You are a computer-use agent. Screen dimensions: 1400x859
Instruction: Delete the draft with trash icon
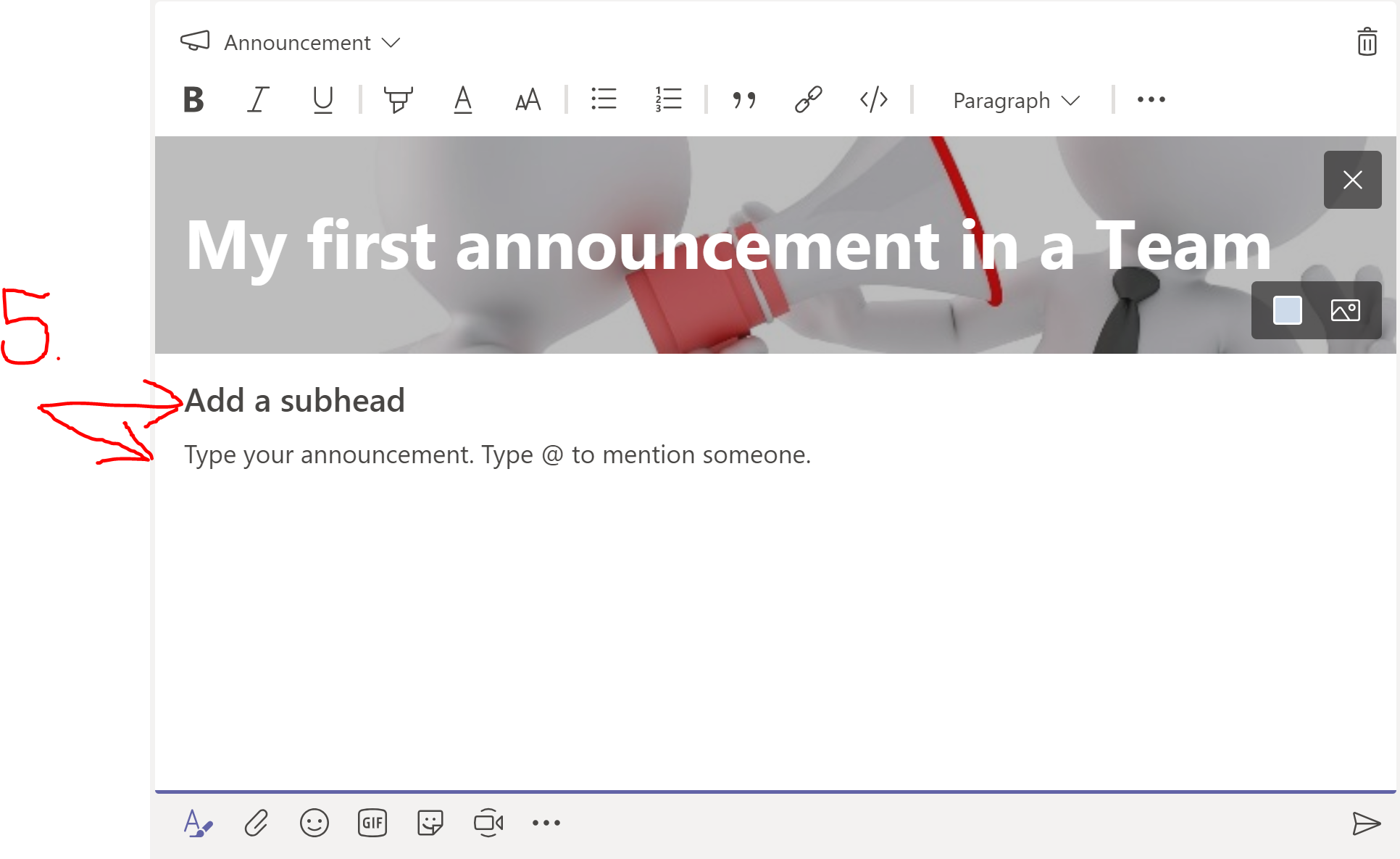(x=1367, y=42)
